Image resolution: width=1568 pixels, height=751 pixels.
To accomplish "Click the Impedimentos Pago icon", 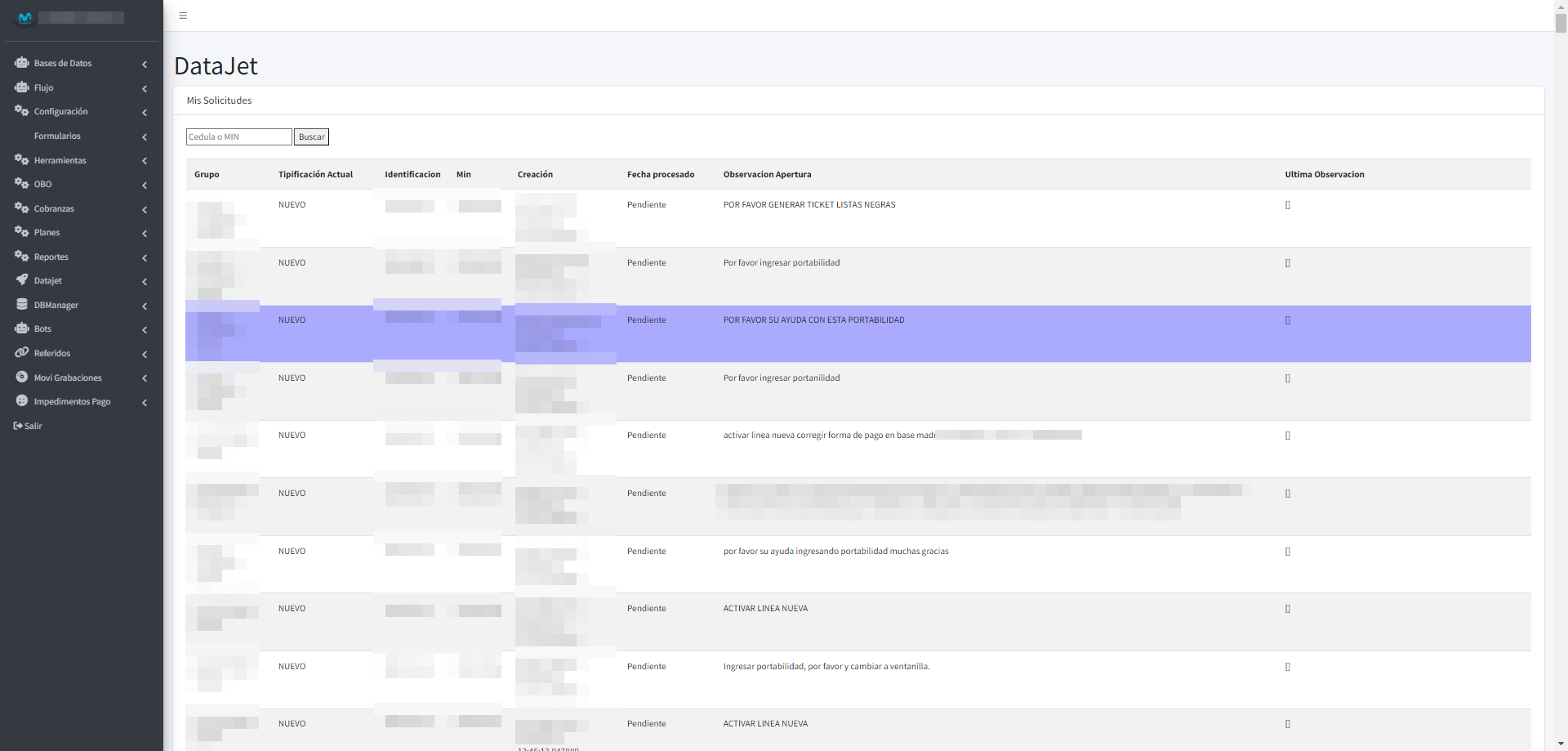I will (x=22, y=401).
